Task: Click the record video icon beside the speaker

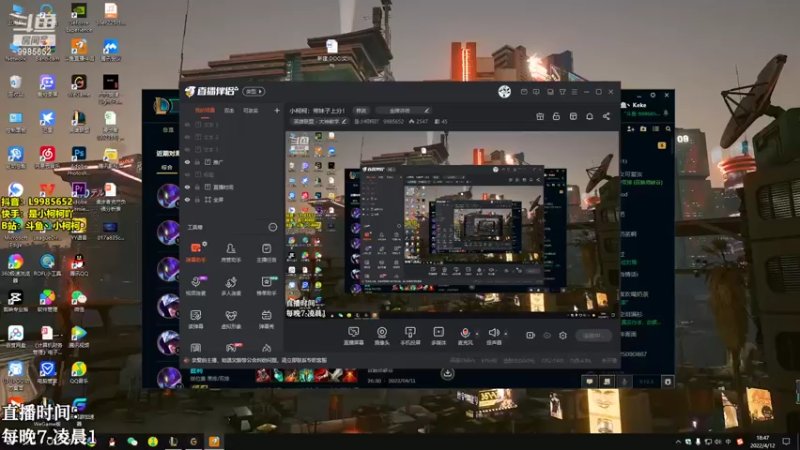Action: (531, 335)
